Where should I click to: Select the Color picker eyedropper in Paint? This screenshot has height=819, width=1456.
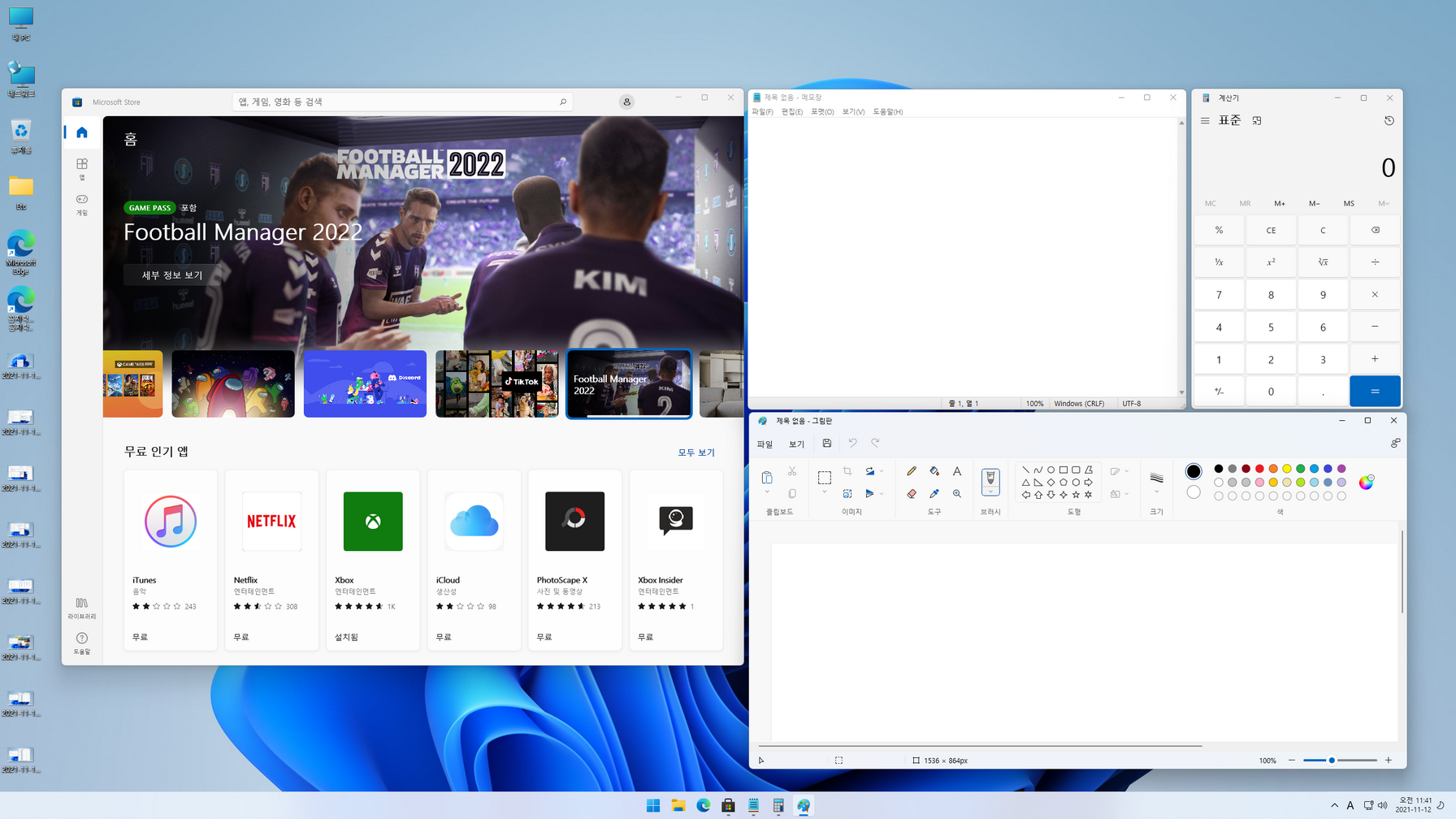click(x=934, y=493)
